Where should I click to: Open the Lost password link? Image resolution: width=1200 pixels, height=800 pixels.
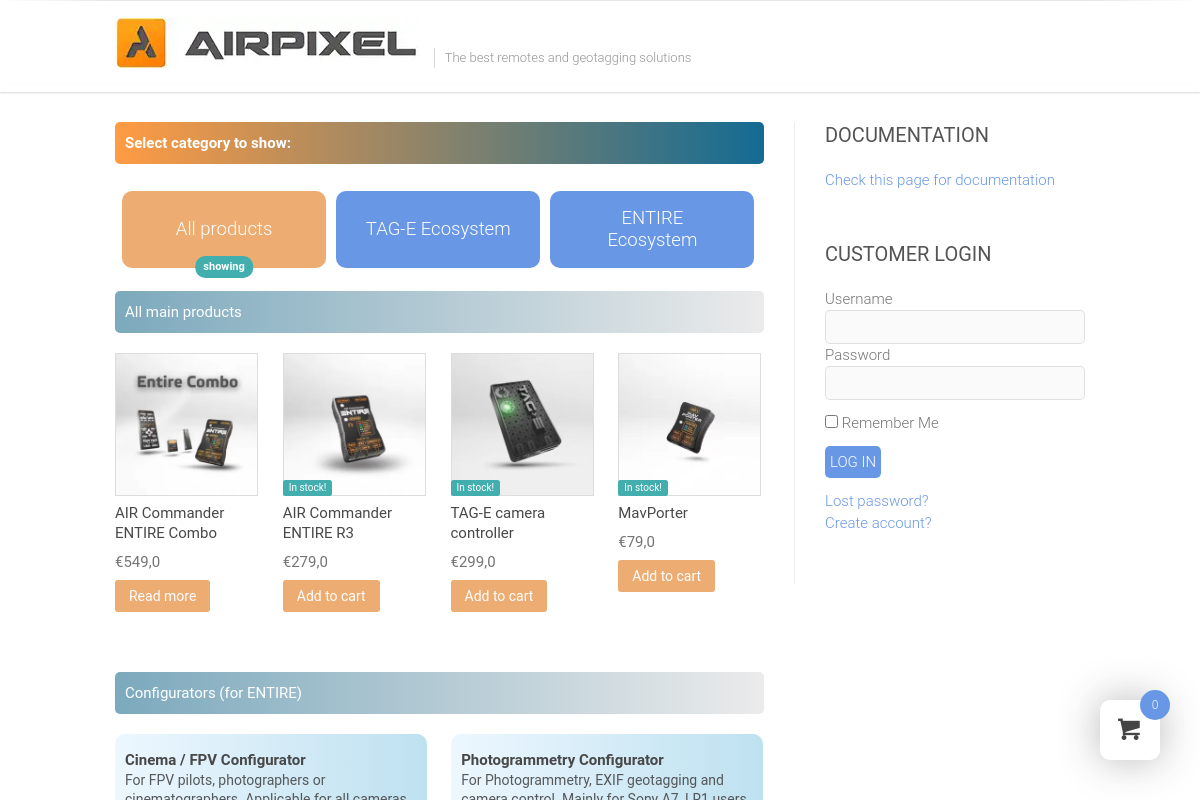(x=877, y=501)
